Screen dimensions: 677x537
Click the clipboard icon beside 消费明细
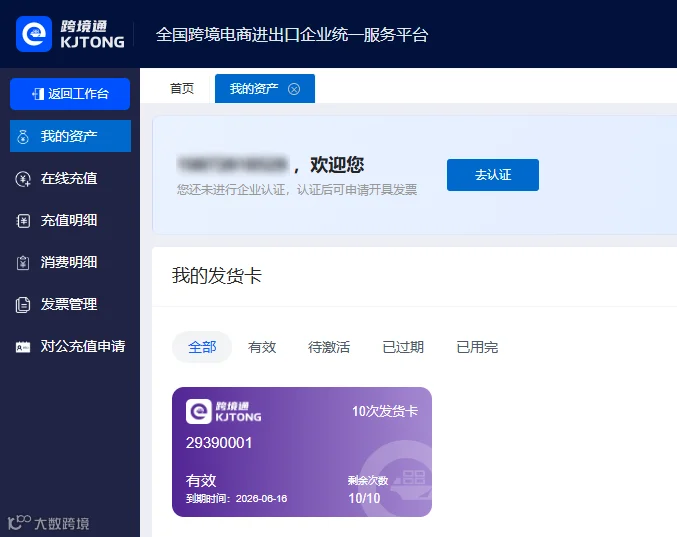(x=23, y=262)
